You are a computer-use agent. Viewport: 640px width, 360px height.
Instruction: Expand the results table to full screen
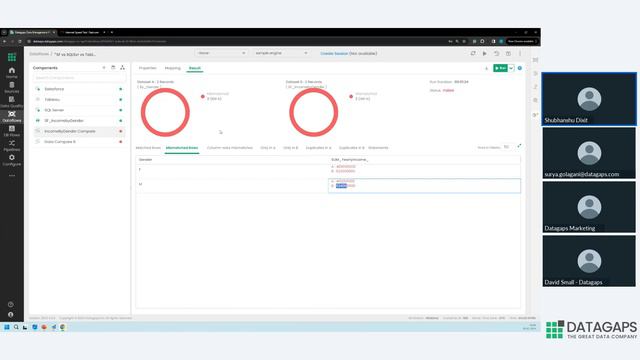tap(519, 146)
